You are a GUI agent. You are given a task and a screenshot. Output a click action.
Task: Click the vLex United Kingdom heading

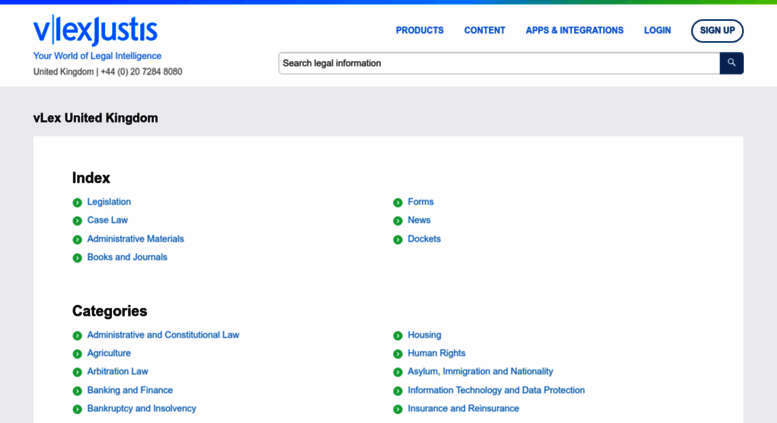(x=96, y=118)
